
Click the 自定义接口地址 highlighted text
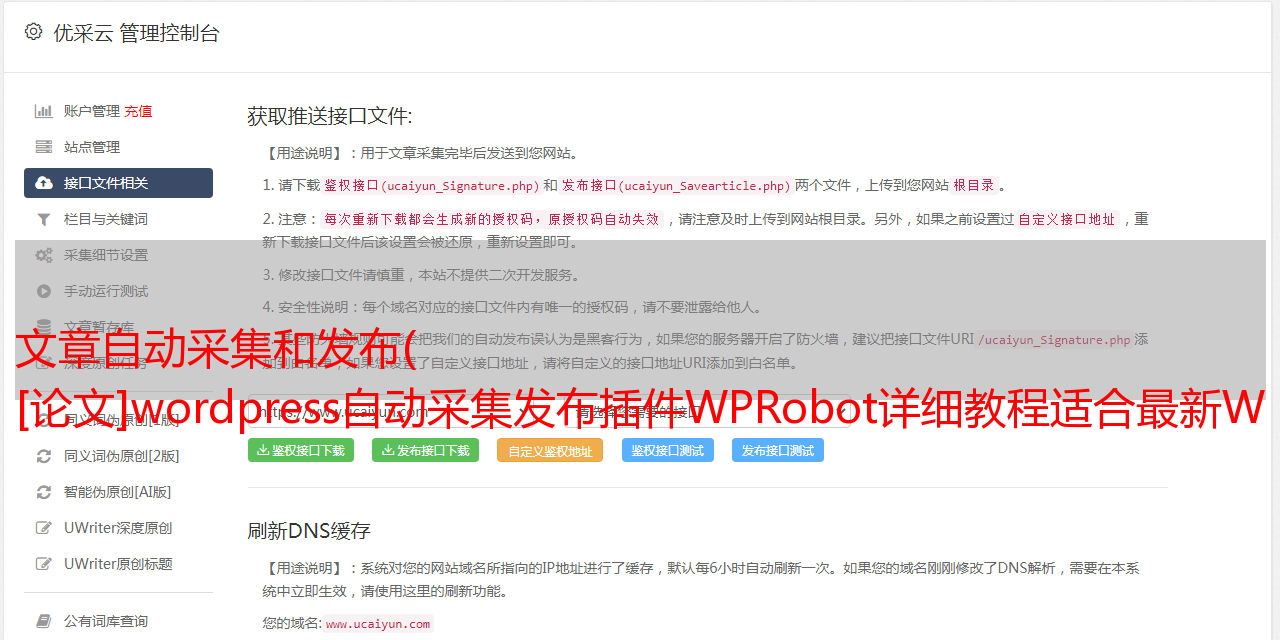click(x=1067, y=219)
